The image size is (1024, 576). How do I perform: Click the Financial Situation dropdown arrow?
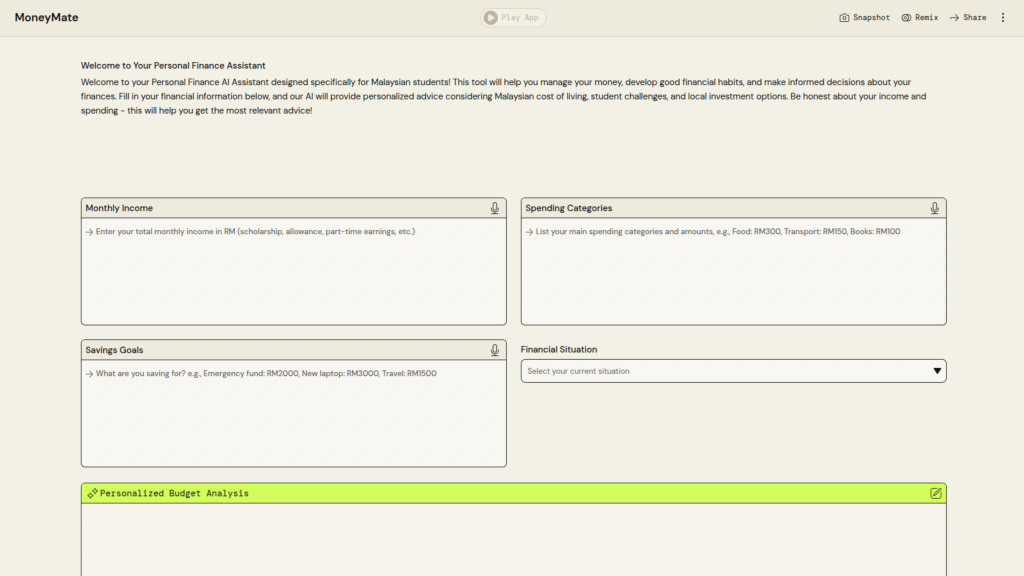(x=937, y=371)
